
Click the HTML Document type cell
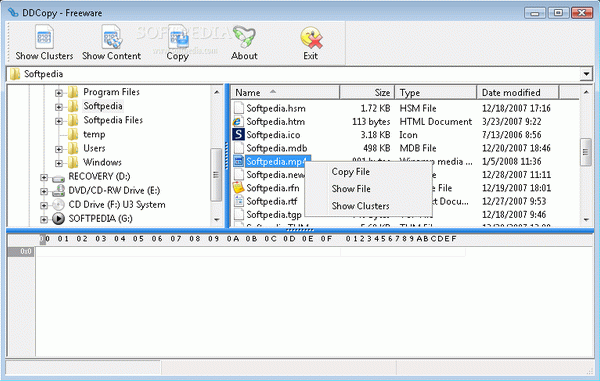(x=435, y=122)
